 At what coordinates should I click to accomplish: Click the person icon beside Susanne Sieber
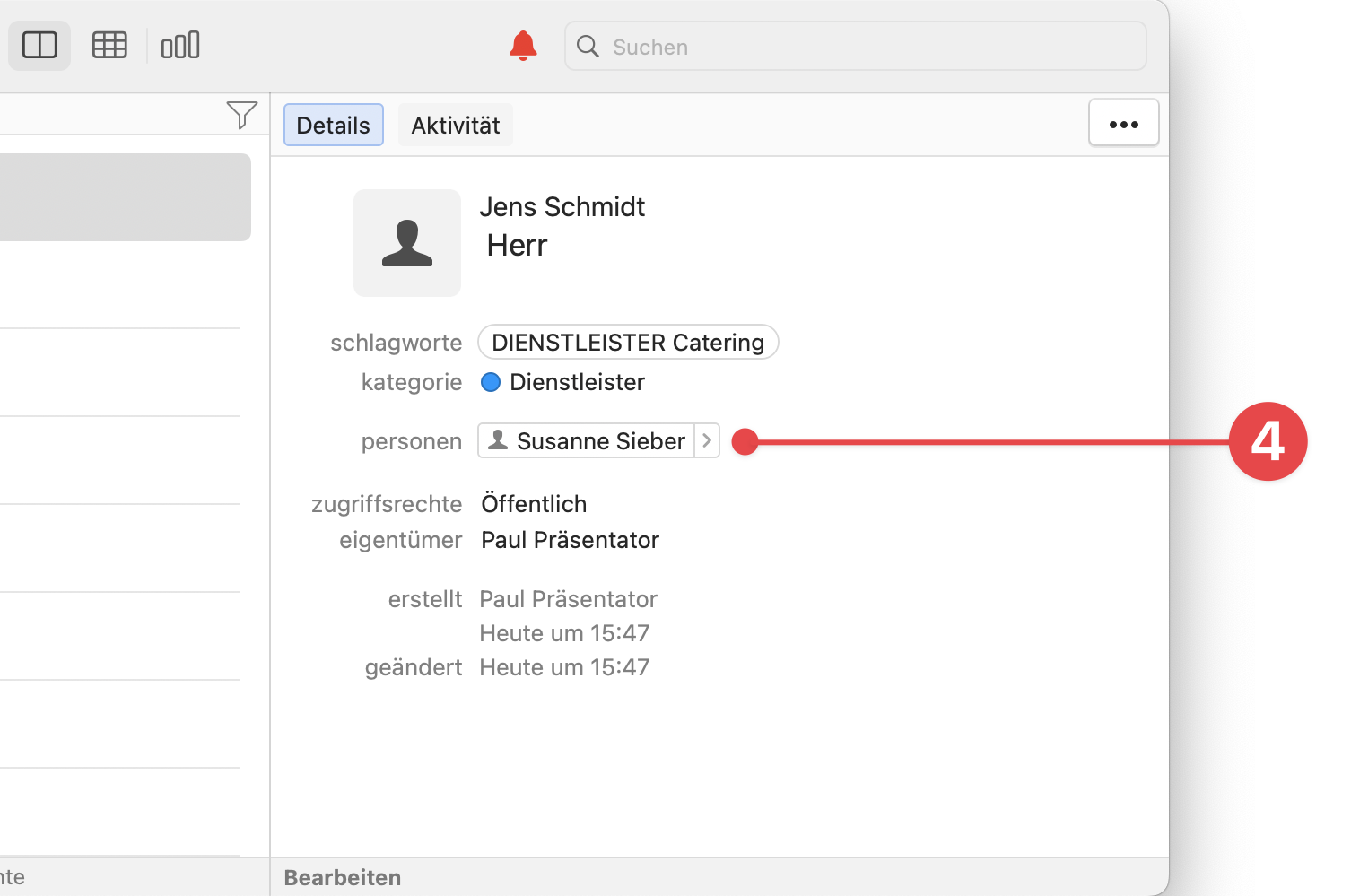click(x=498, y=440)
